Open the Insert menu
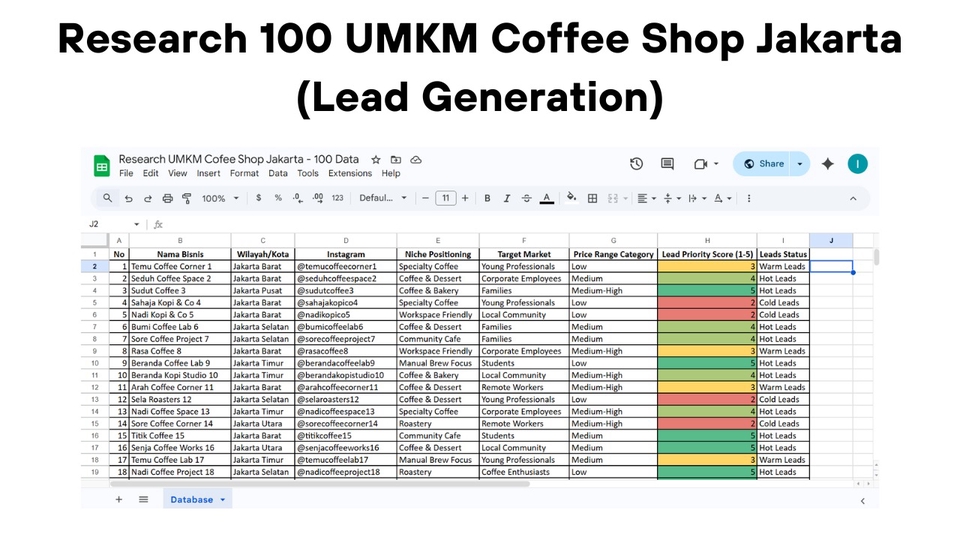Screen dimensions: 960x540 208,173
